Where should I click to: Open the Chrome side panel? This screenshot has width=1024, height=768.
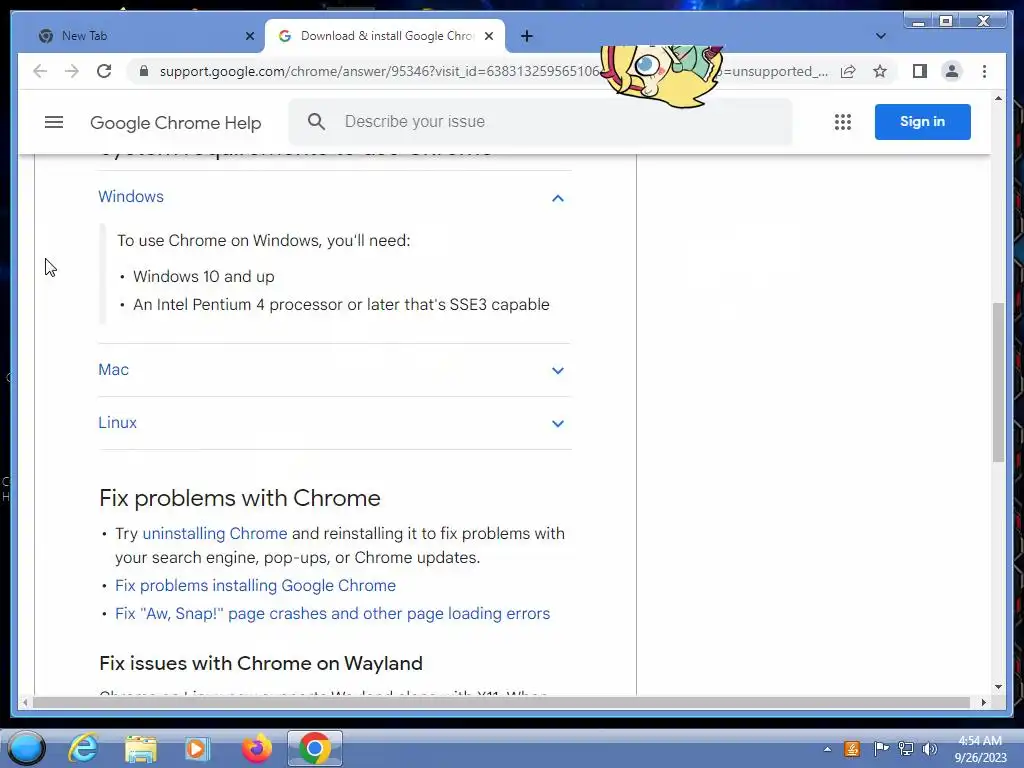pos(920,71)
